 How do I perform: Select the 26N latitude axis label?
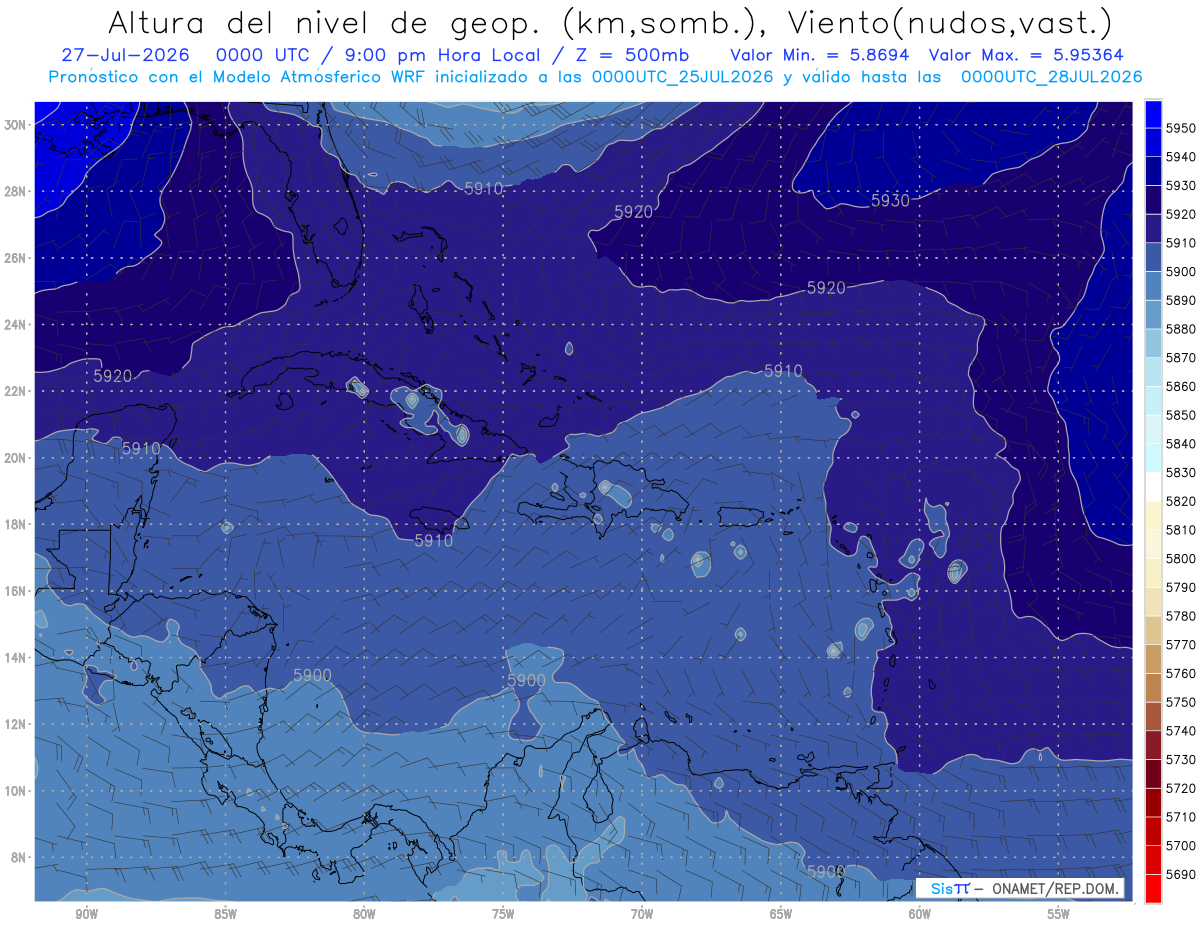click(x=17, y=258)
